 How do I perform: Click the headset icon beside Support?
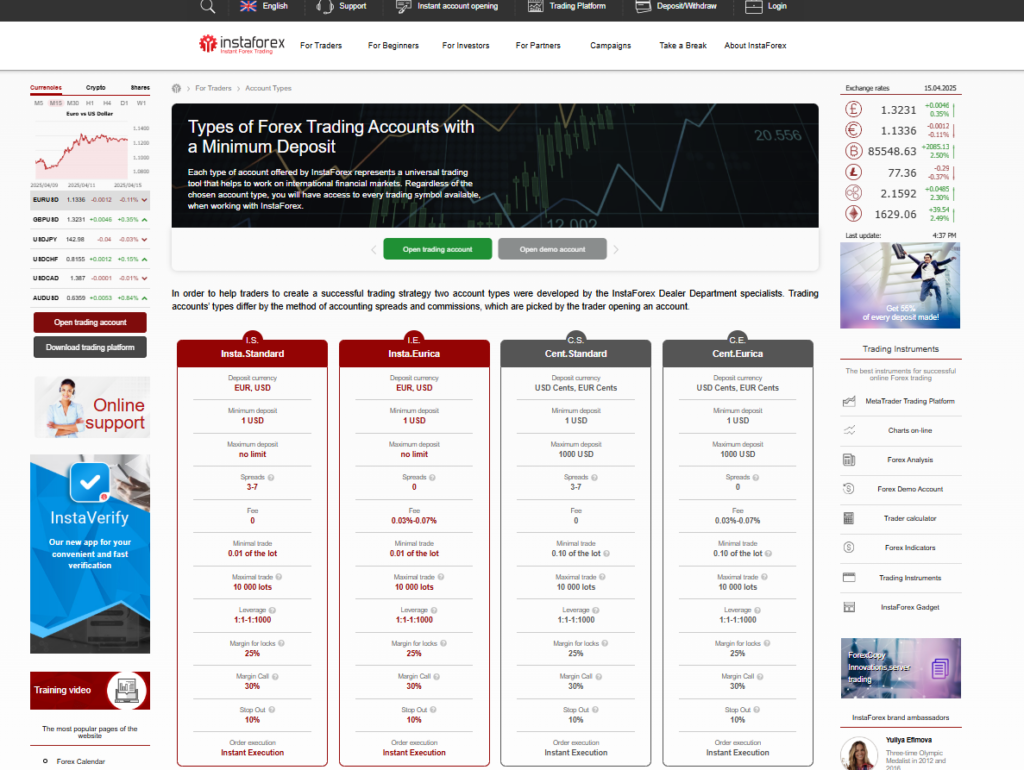(x=325, y=6)
